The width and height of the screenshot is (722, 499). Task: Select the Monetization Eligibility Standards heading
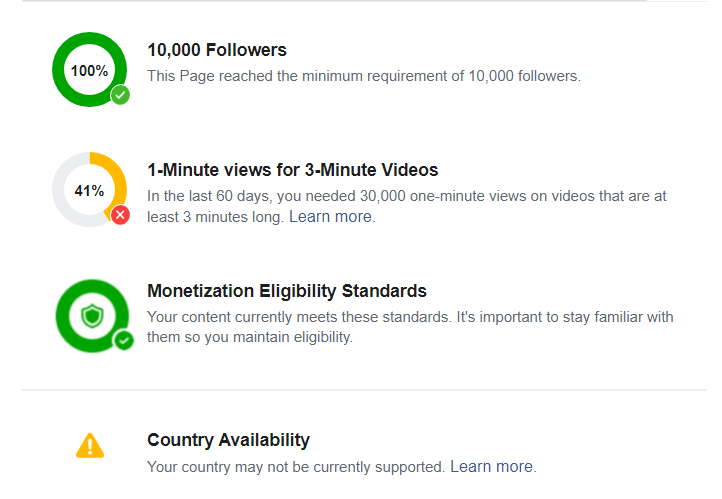(x=287, y=291)
